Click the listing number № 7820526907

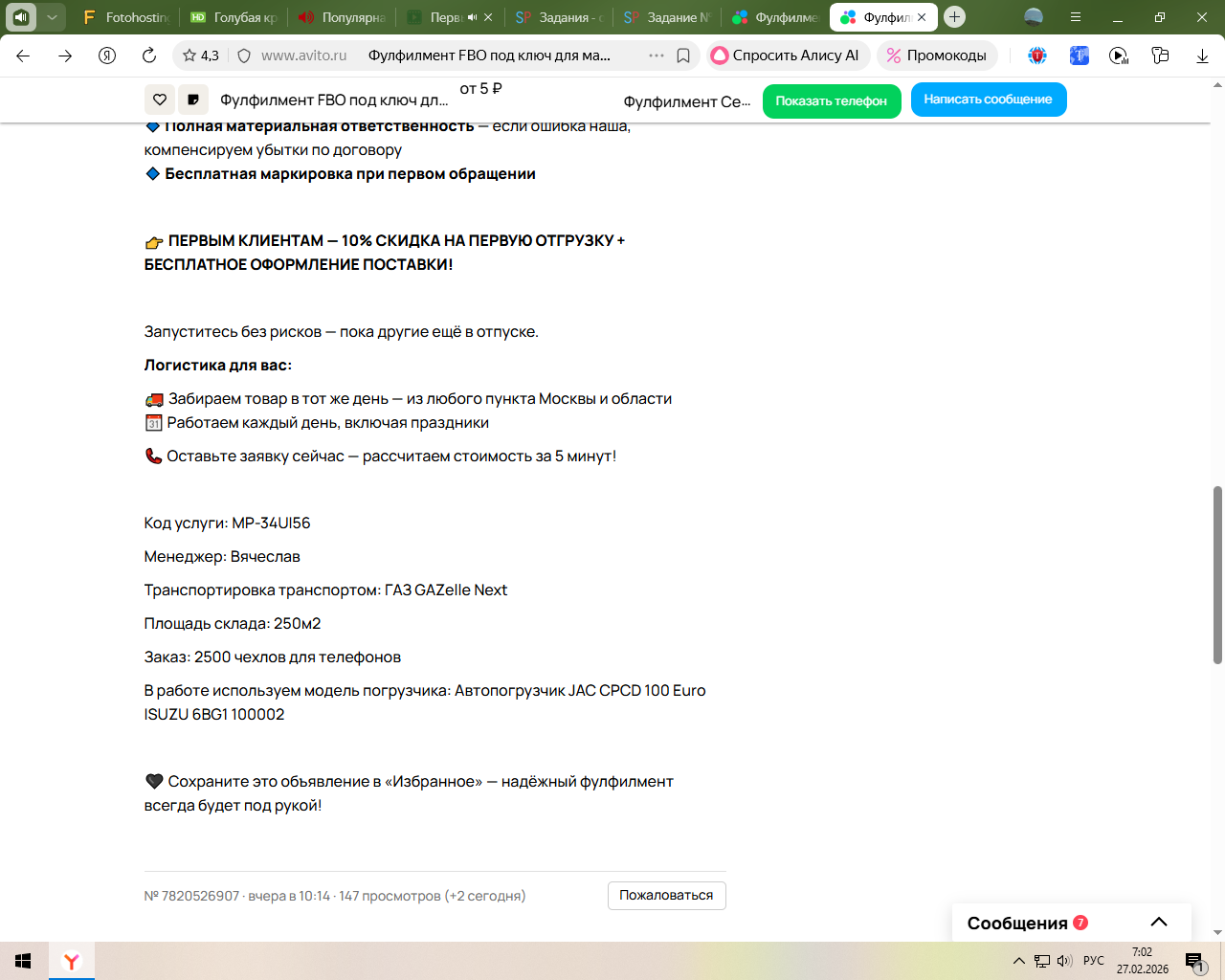191,896
